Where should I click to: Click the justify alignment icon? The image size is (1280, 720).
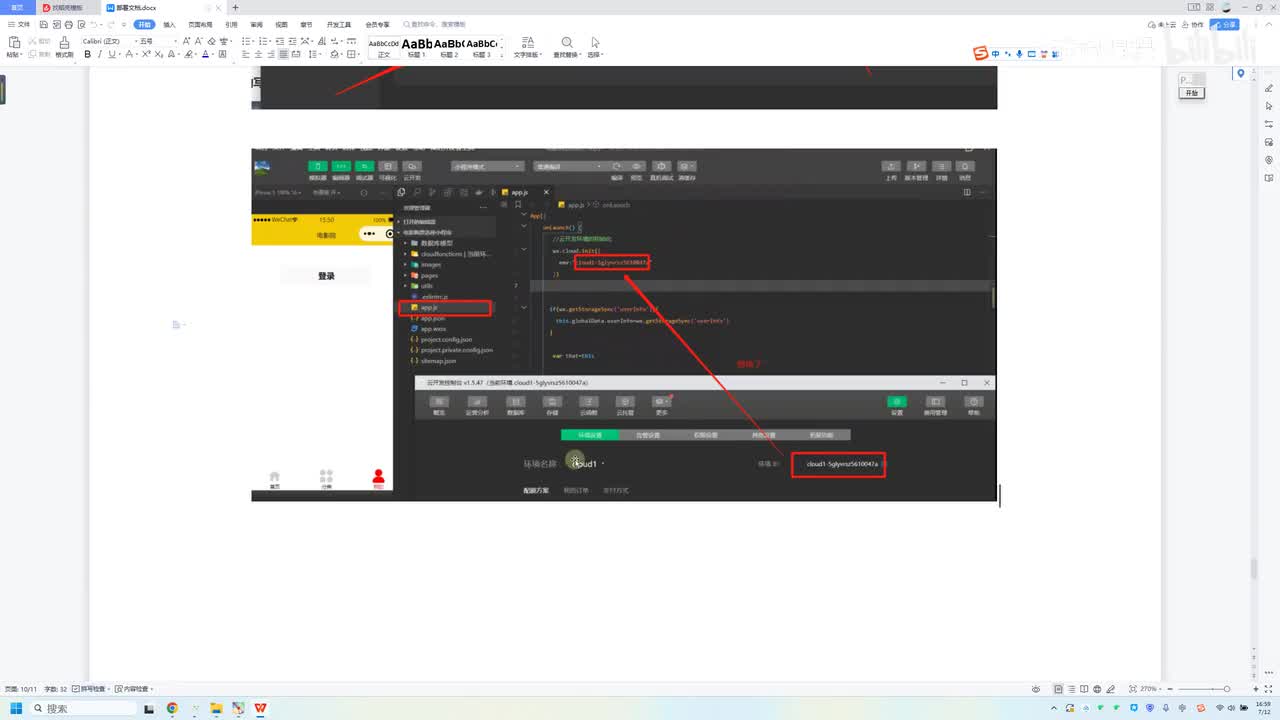pos(283,54)
